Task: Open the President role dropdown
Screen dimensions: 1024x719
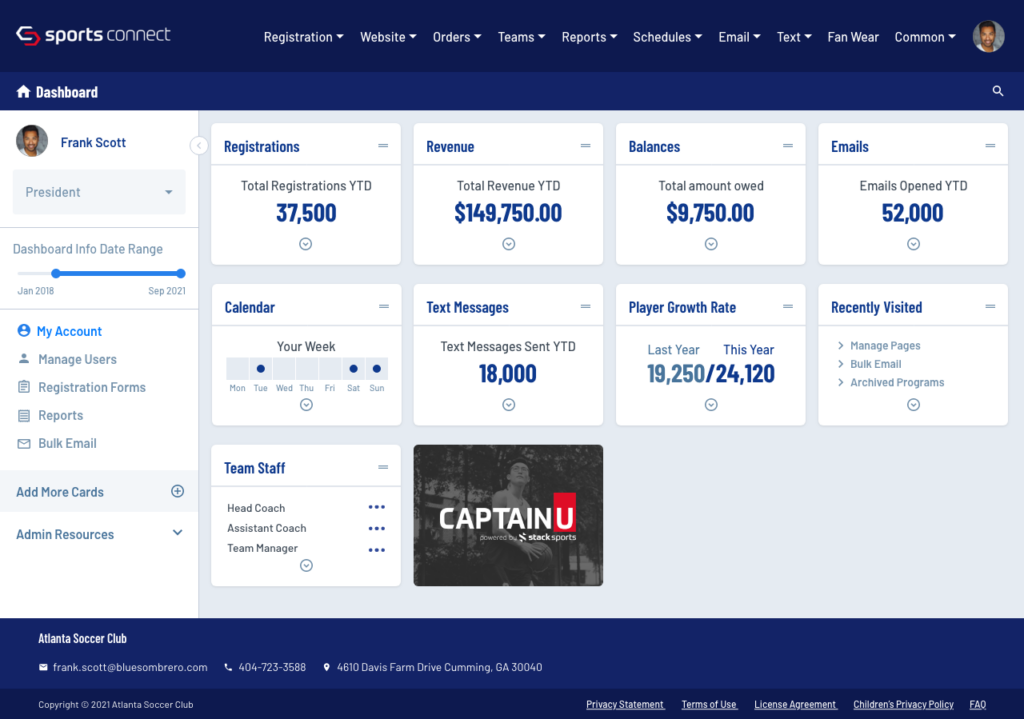Action: click(x=99, y=192)
